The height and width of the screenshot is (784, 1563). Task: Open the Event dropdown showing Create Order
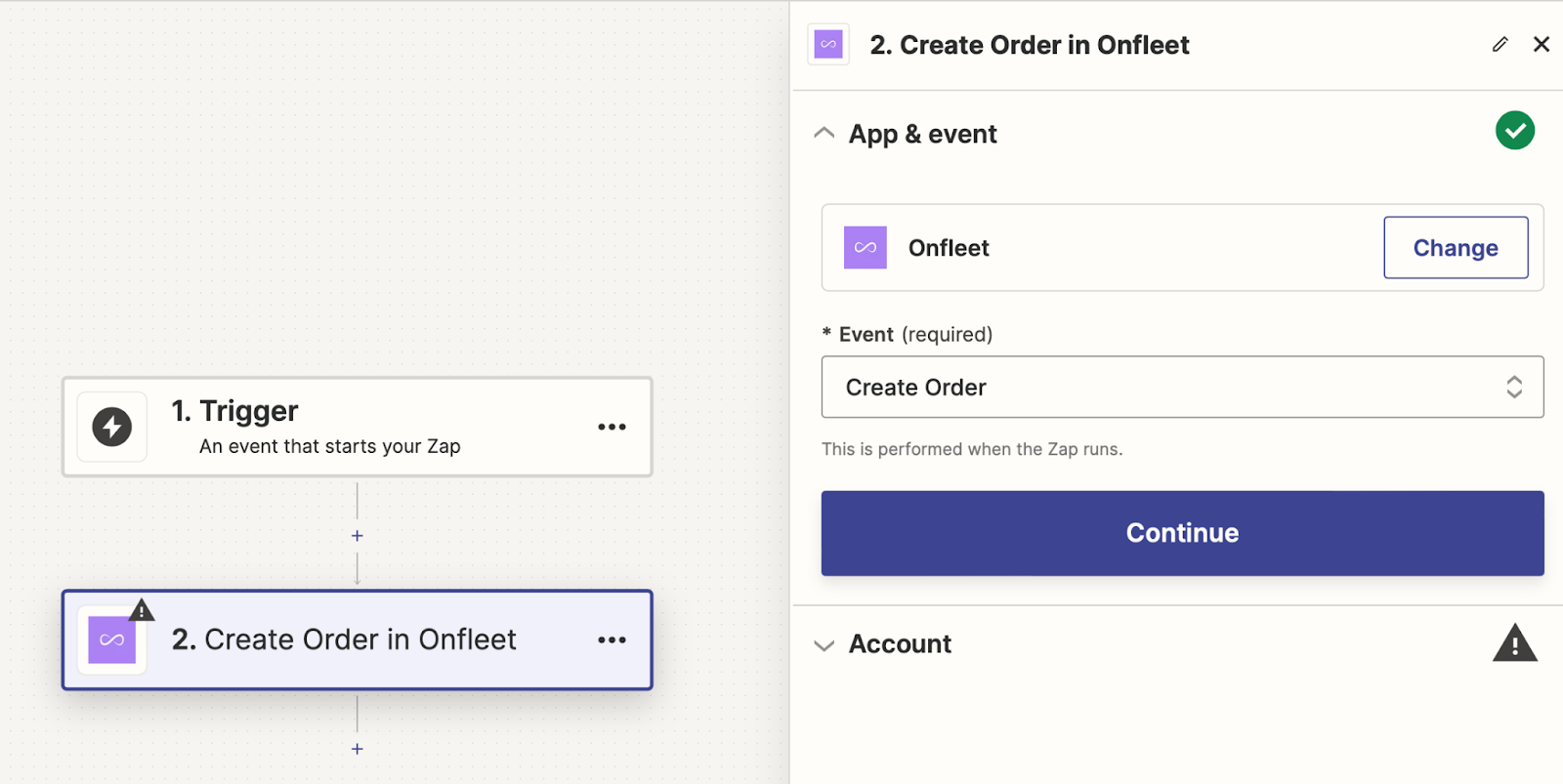tap(1182, 387)
